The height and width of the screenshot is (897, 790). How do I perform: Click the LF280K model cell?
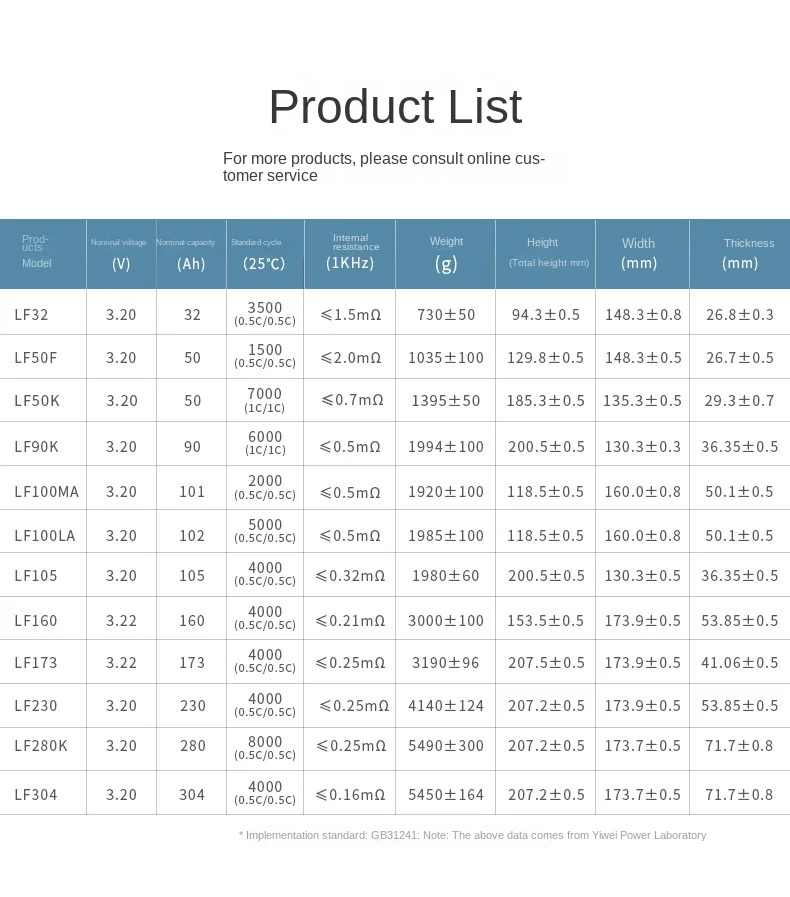[x=41, y=746]
